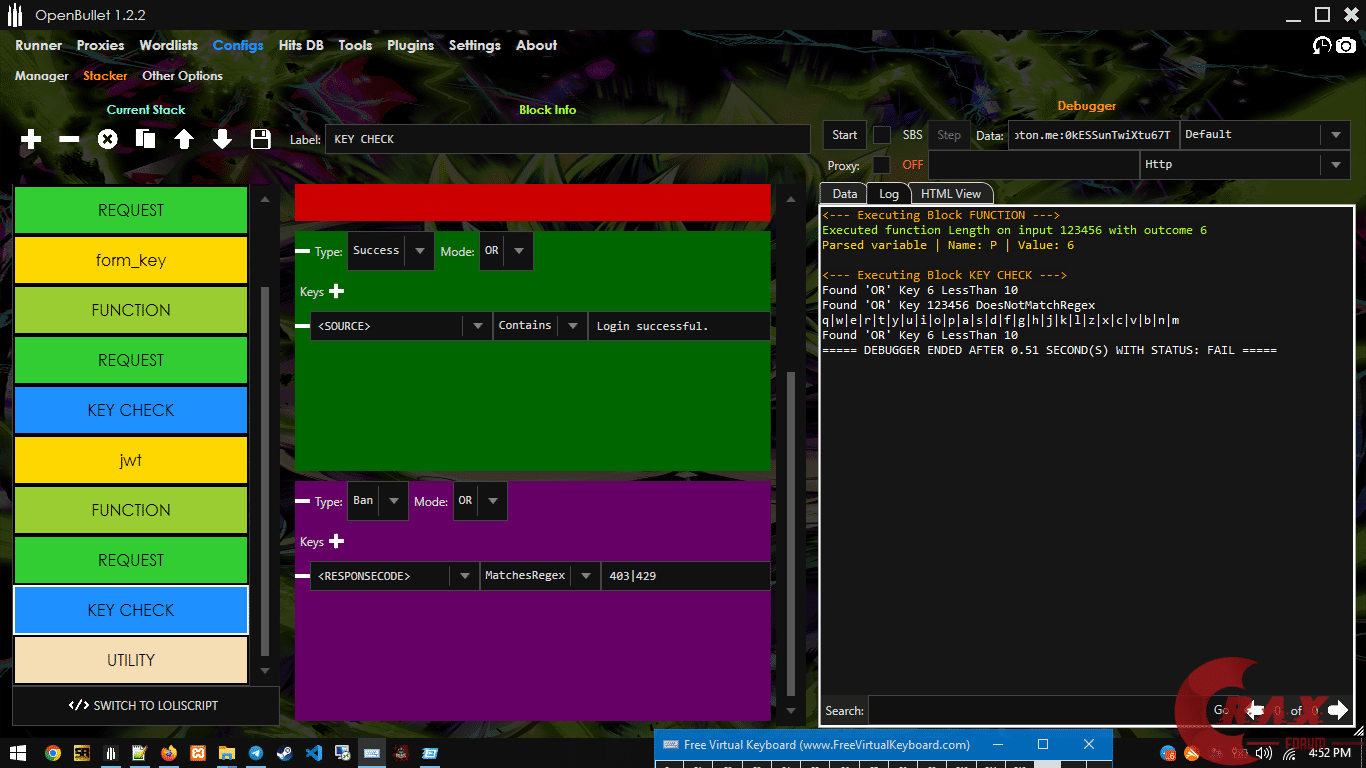Switch to the HTML View tab
This screenshot has height=768, width=1366.
pyautogui.click(x=950, y=194)
